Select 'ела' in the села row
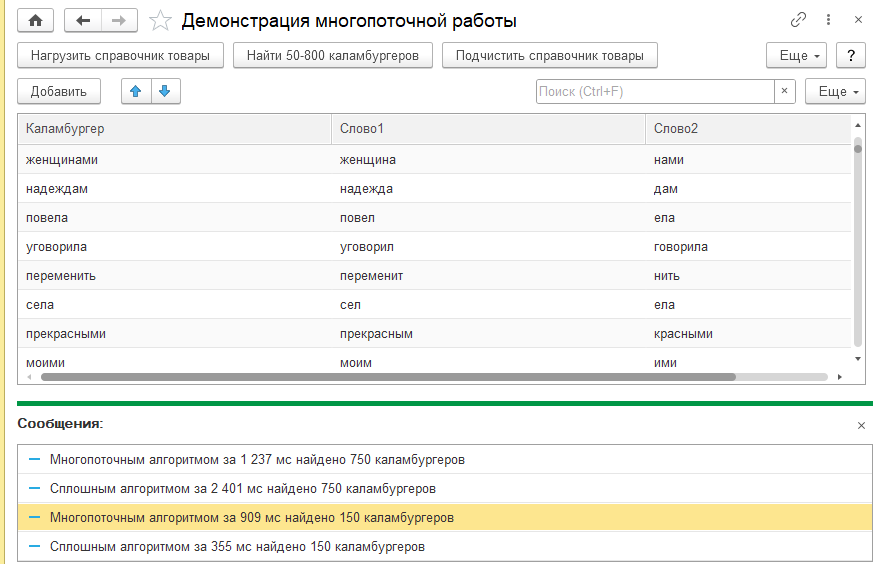876x564 pixels. (x=748, y=305)
